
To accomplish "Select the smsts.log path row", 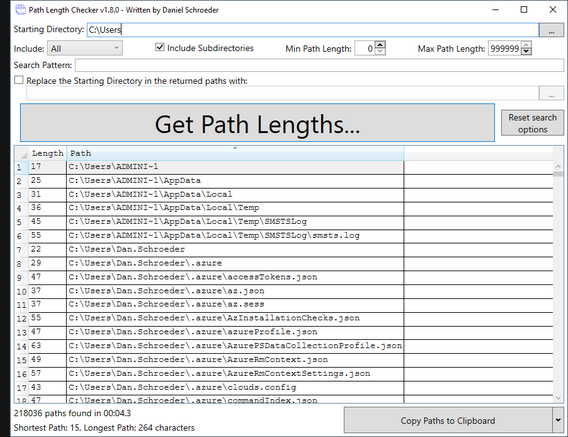I will [235, 236].
